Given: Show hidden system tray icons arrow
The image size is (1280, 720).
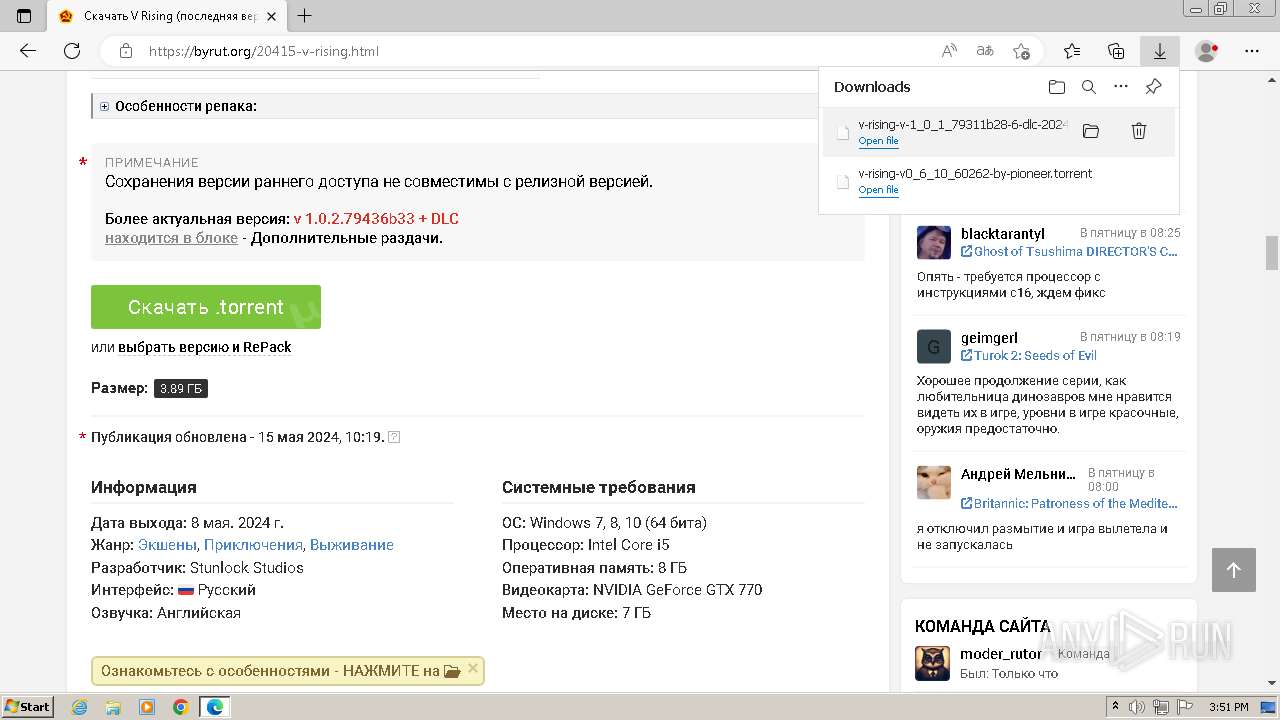Looking at the screenshot, I should tap(1115, 707).
